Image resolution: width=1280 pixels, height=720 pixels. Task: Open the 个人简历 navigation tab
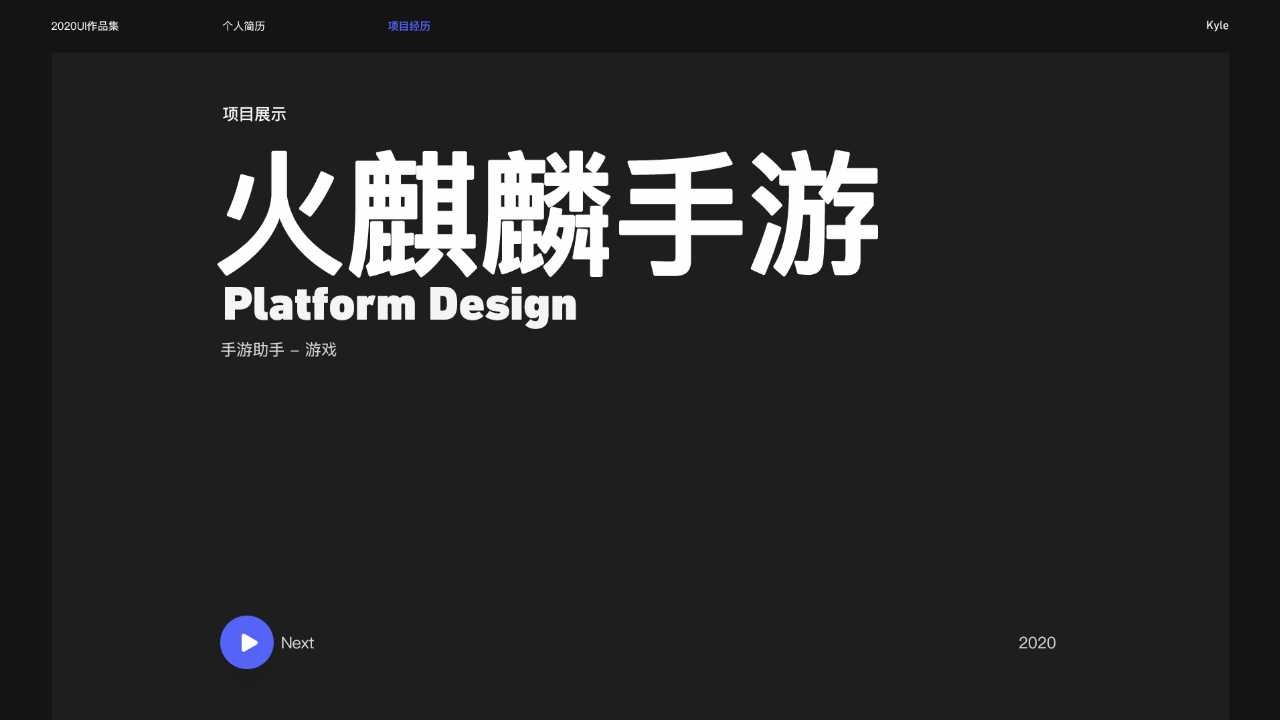(244, 26)
